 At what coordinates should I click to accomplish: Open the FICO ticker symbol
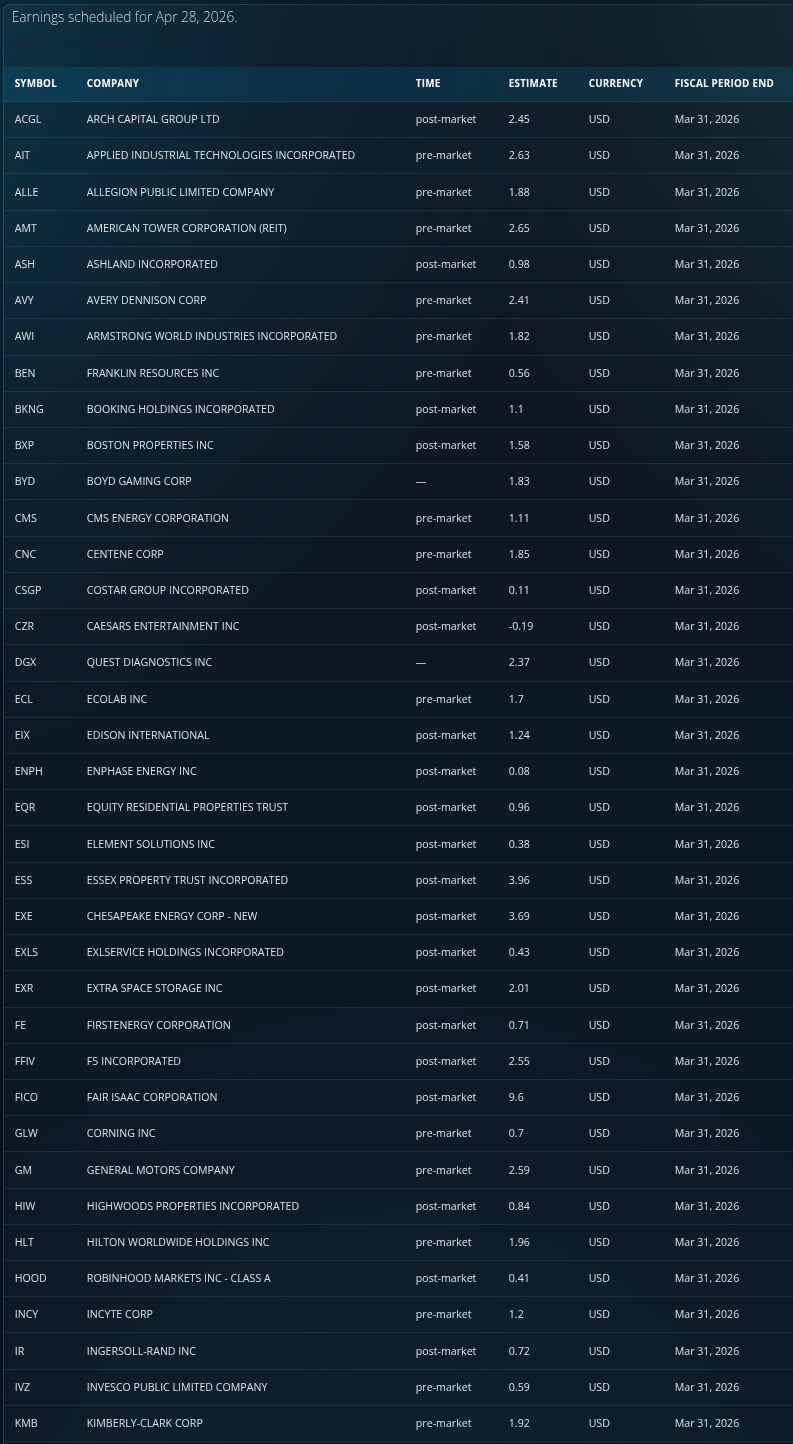(x=26, y=1097)
